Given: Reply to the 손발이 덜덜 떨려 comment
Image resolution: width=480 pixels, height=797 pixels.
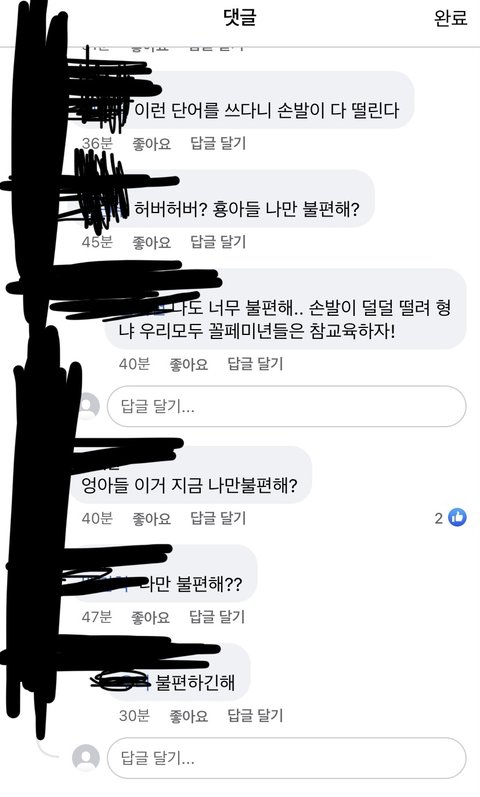Looking at the screenshot, I should (255, 363).
